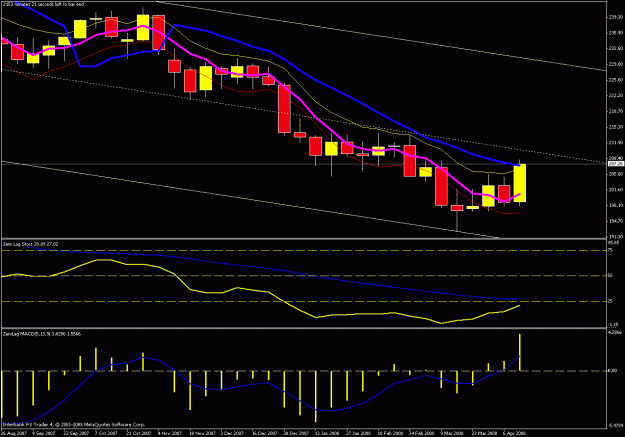Click the 9 Sep 2007 date label
Viewport: 625px width, 437px height.
click(44, 433)
